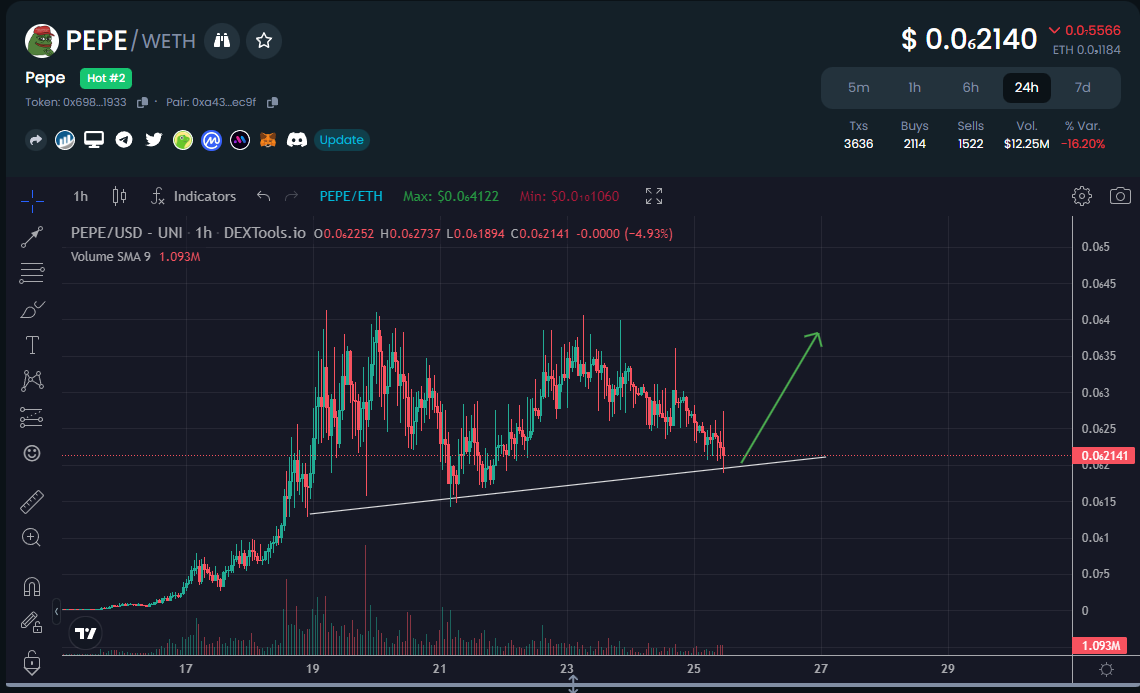Select the text annotation tool
The width and height of the screenshot is (1140, 693).
[x=32, y=345]
